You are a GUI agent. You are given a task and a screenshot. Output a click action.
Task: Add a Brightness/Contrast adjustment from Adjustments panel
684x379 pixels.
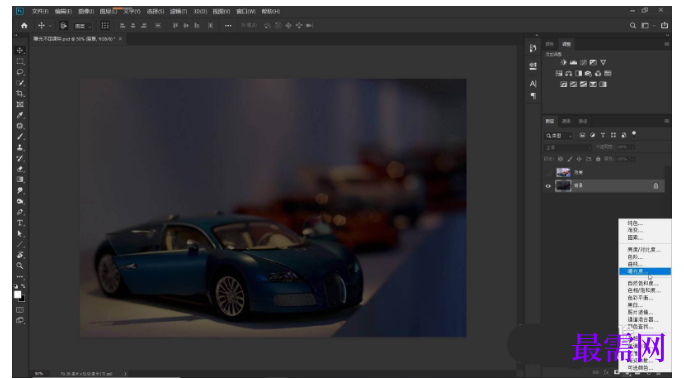click(x=564, y=62)
